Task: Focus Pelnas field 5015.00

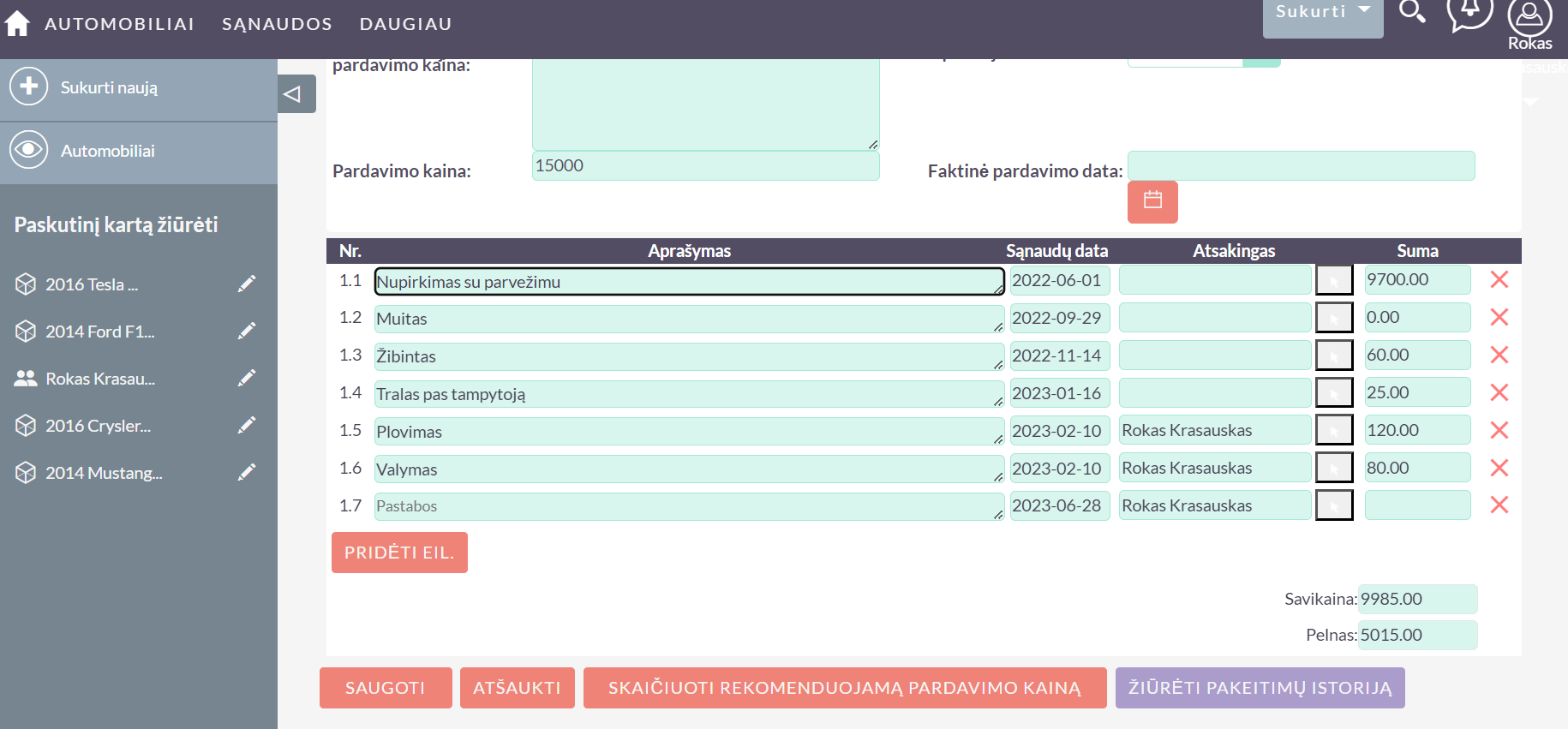Action: point(1418,636)
